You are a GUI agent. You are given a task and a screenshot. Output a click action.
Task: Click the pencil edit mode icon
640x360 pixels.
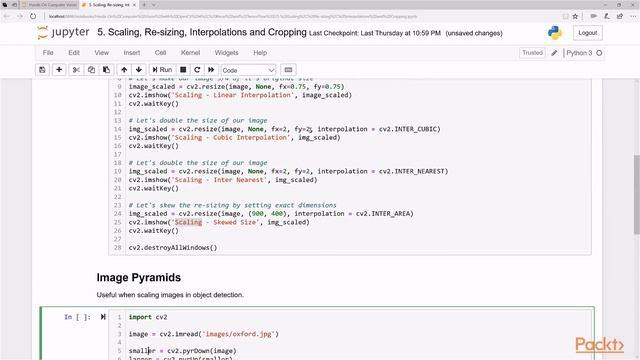[554, 53]
